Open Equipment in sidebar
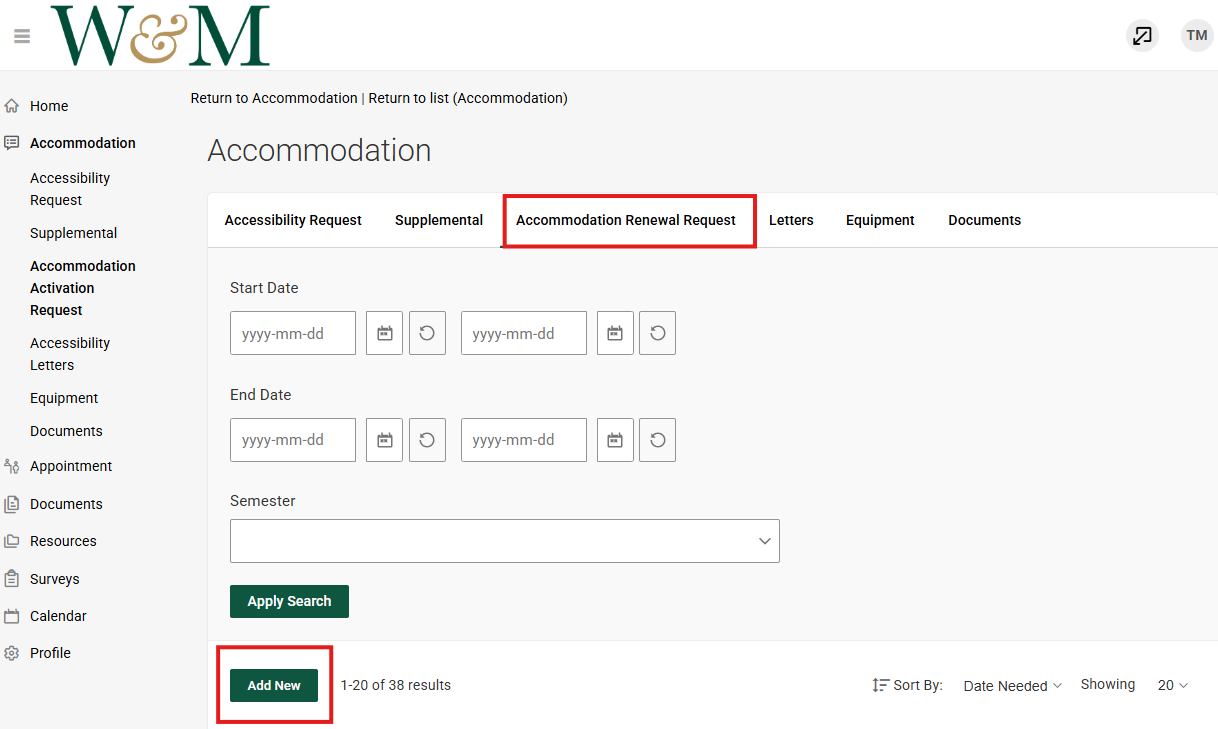This screenshot has height=729, width=1218. [x=64, y=398]
